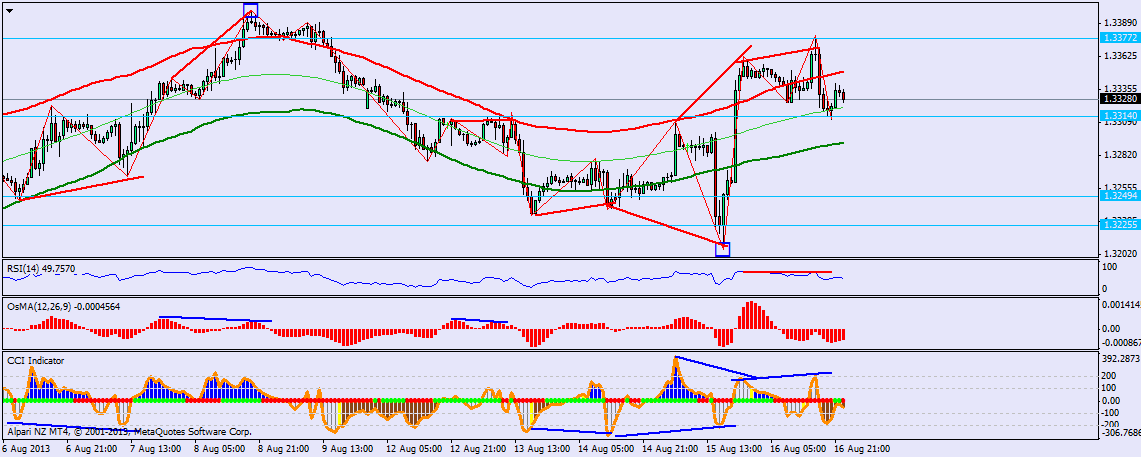Click the 1.32820 value on price scale
This screenshot has width=1141, height=457.
click(1121, 155)
